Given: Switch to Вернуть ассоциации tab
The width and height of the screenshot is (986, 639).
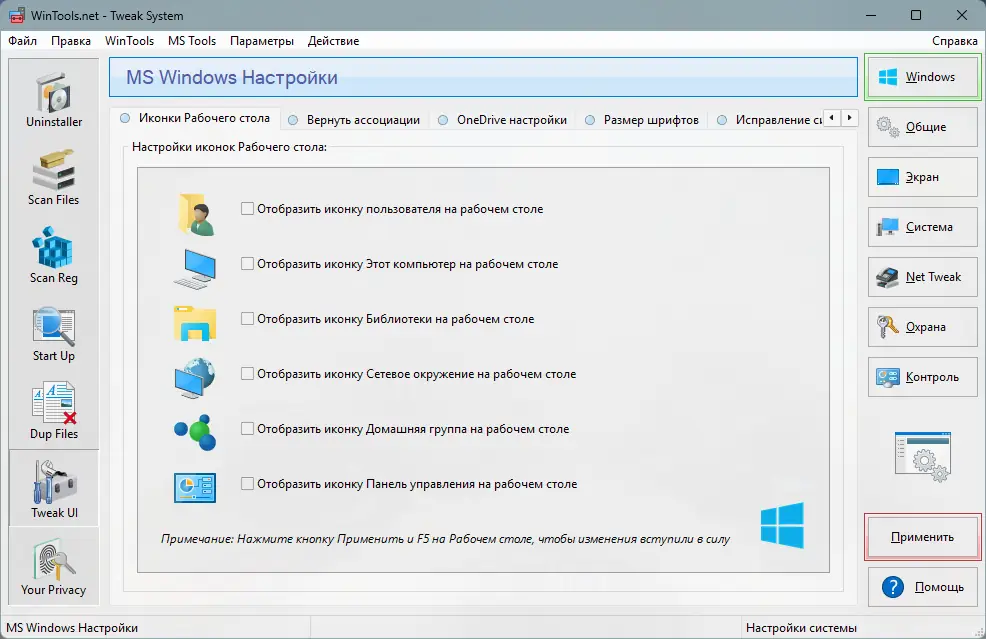Looking at the screenshot, I should pos(355,119).
